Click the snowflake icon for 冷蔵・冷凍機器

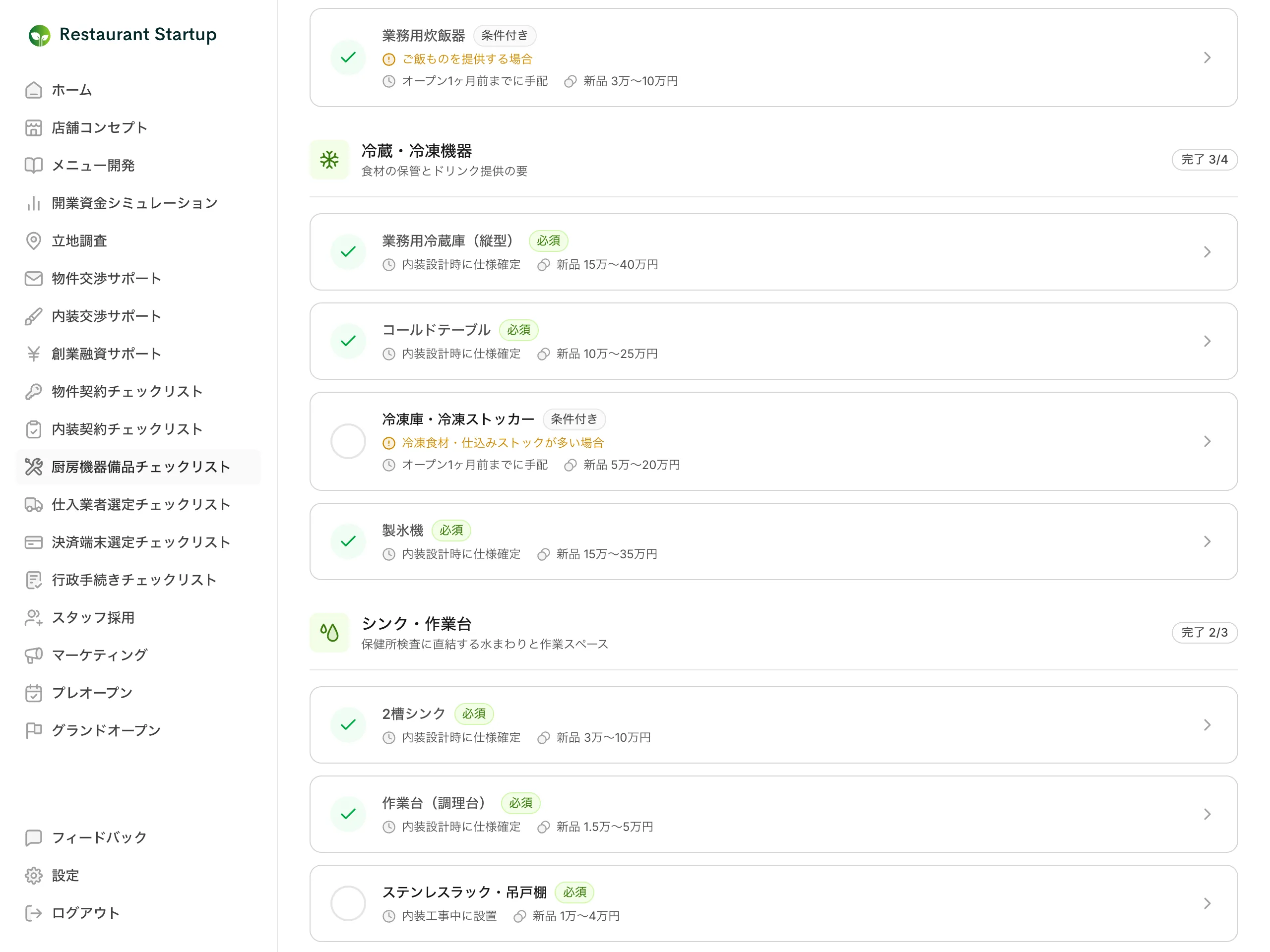[329, 160]
